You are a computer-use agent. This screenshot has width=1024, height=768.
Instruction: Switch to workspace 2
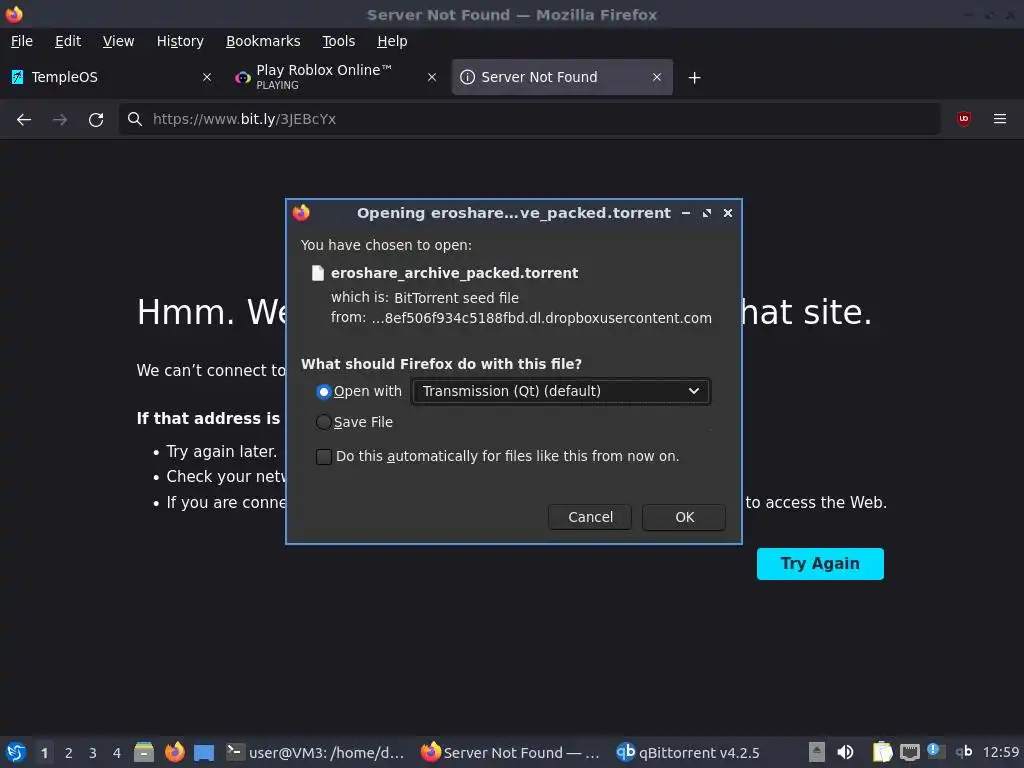(x=69, y=753)
